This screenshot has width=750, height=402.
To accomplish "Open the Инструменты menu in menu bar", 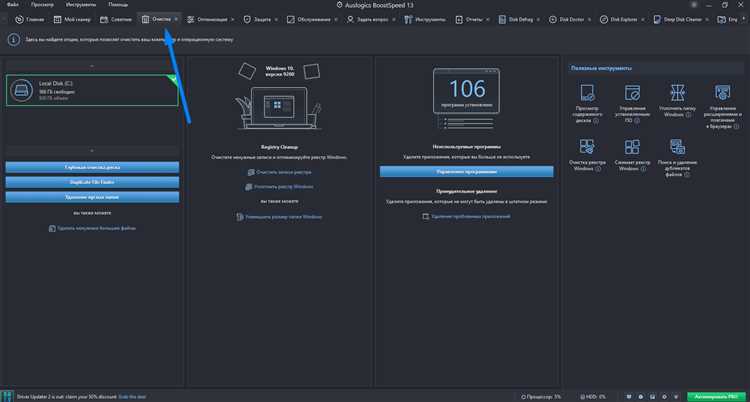I will (x=81, y=5).
